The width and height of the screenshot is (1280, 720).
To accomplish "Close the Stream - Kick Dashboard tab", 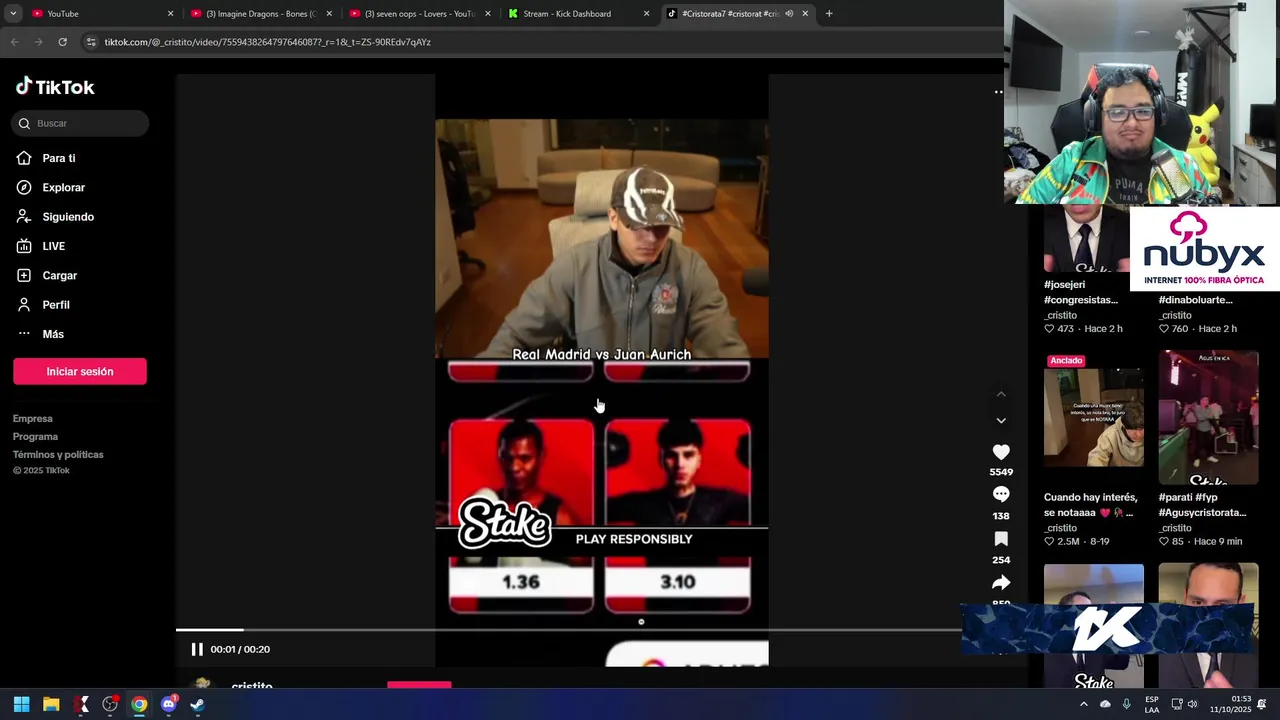I will [646, 13].
